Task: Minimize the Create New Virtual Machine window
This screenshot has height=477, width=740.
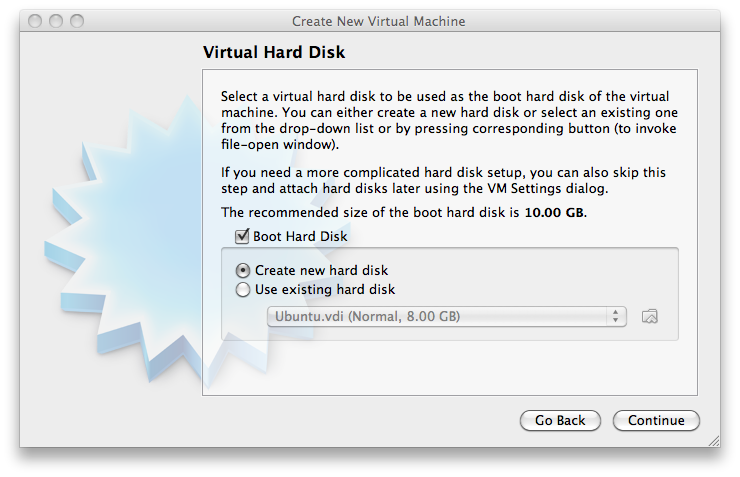Action: click(56, 21)
